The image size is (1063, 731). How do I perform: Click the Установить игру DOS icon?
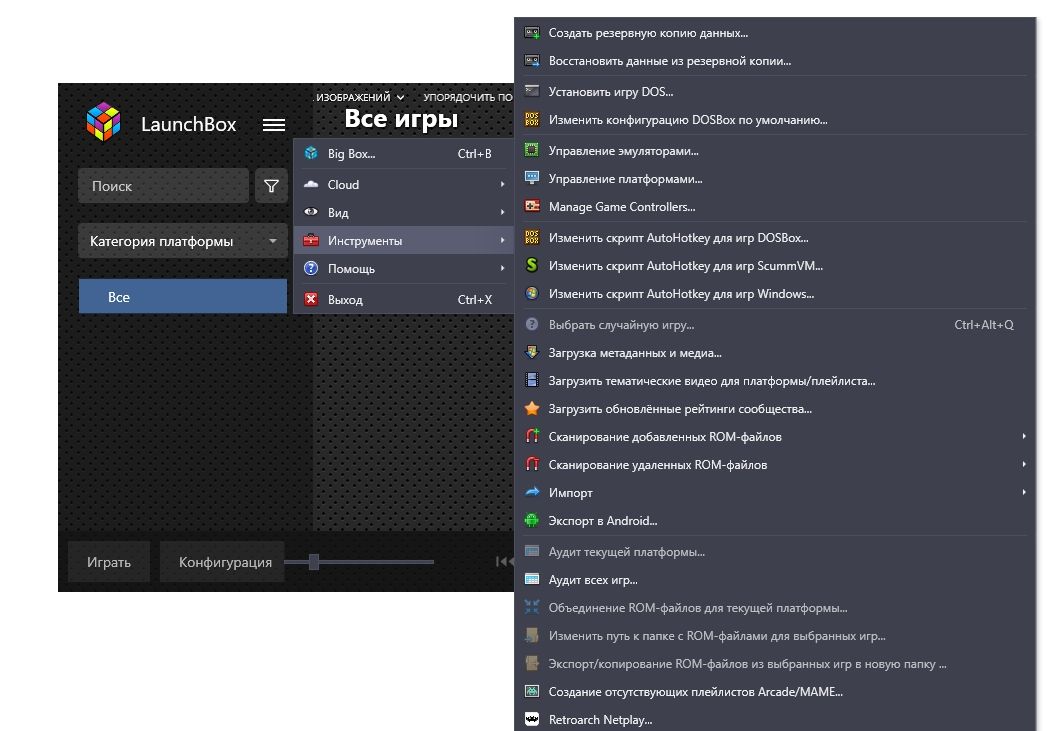(x=532, y=92)
